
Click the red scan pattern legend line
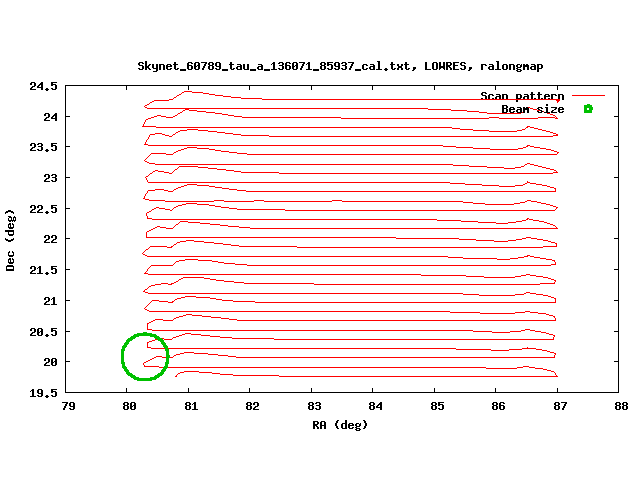point(588,96)
